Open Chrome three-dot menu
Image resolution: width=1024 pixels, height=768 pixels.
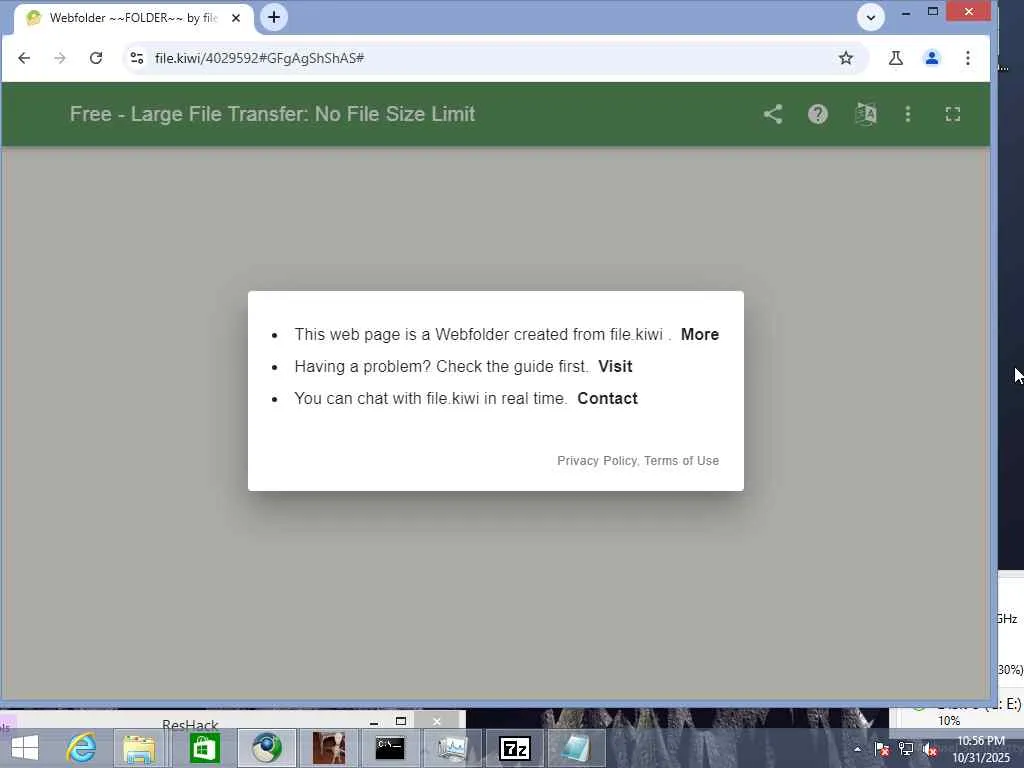click(x=968, y=58)
